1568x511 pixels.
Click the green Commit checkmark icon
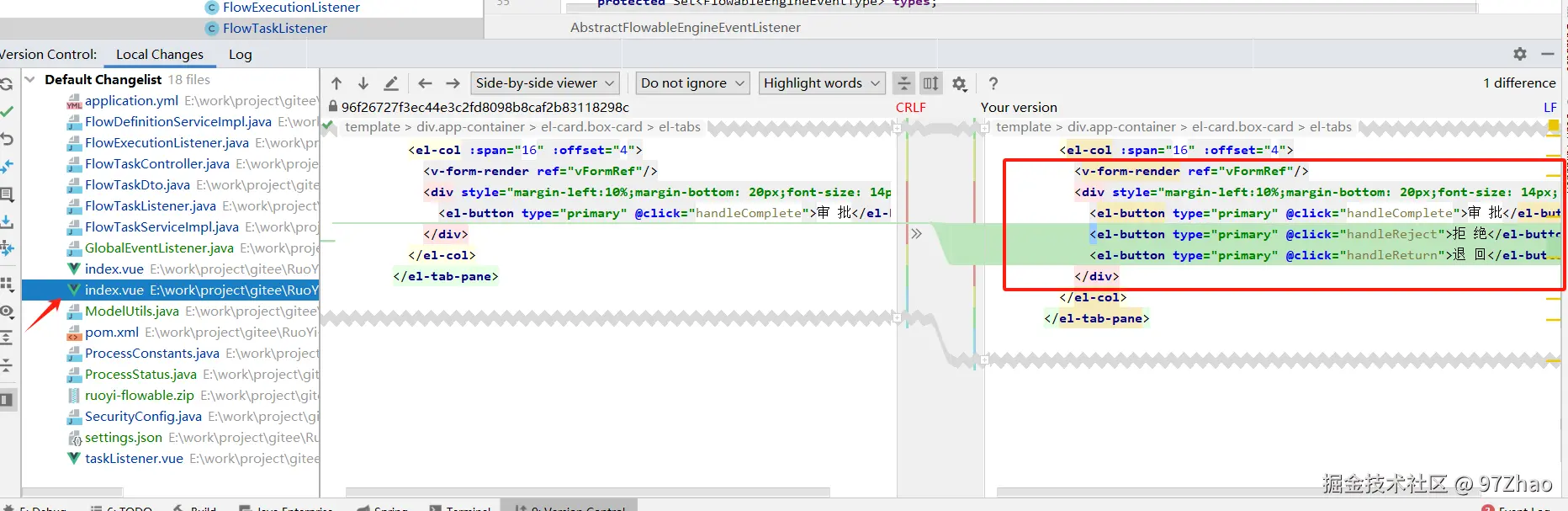[6, 111]
